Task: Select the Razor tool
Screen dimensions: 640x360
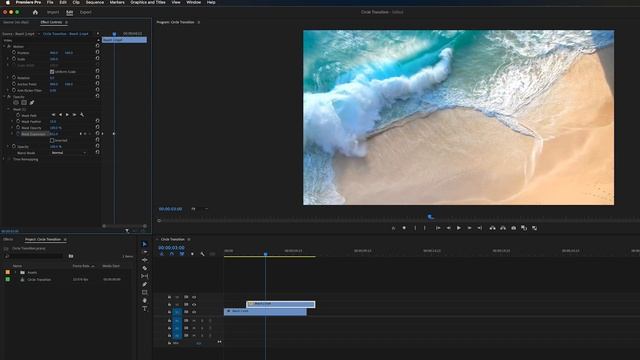Action: [x=144, y=268]
